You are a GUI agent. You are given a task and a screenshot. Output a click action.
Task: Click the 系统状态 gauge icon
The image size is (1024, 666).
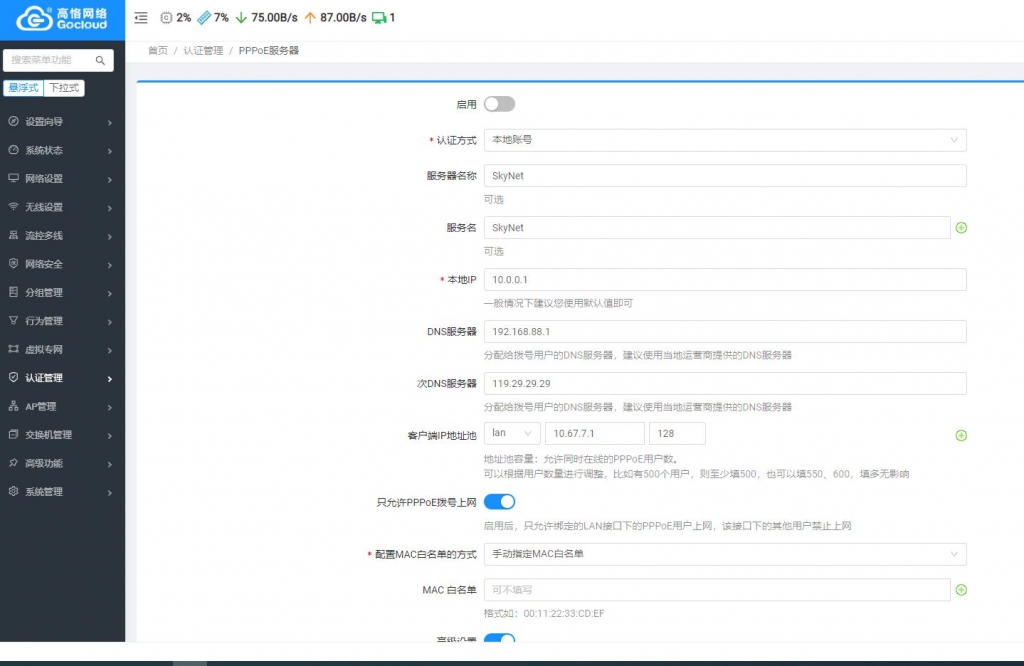pyautogui.click(x=13, y=150)
